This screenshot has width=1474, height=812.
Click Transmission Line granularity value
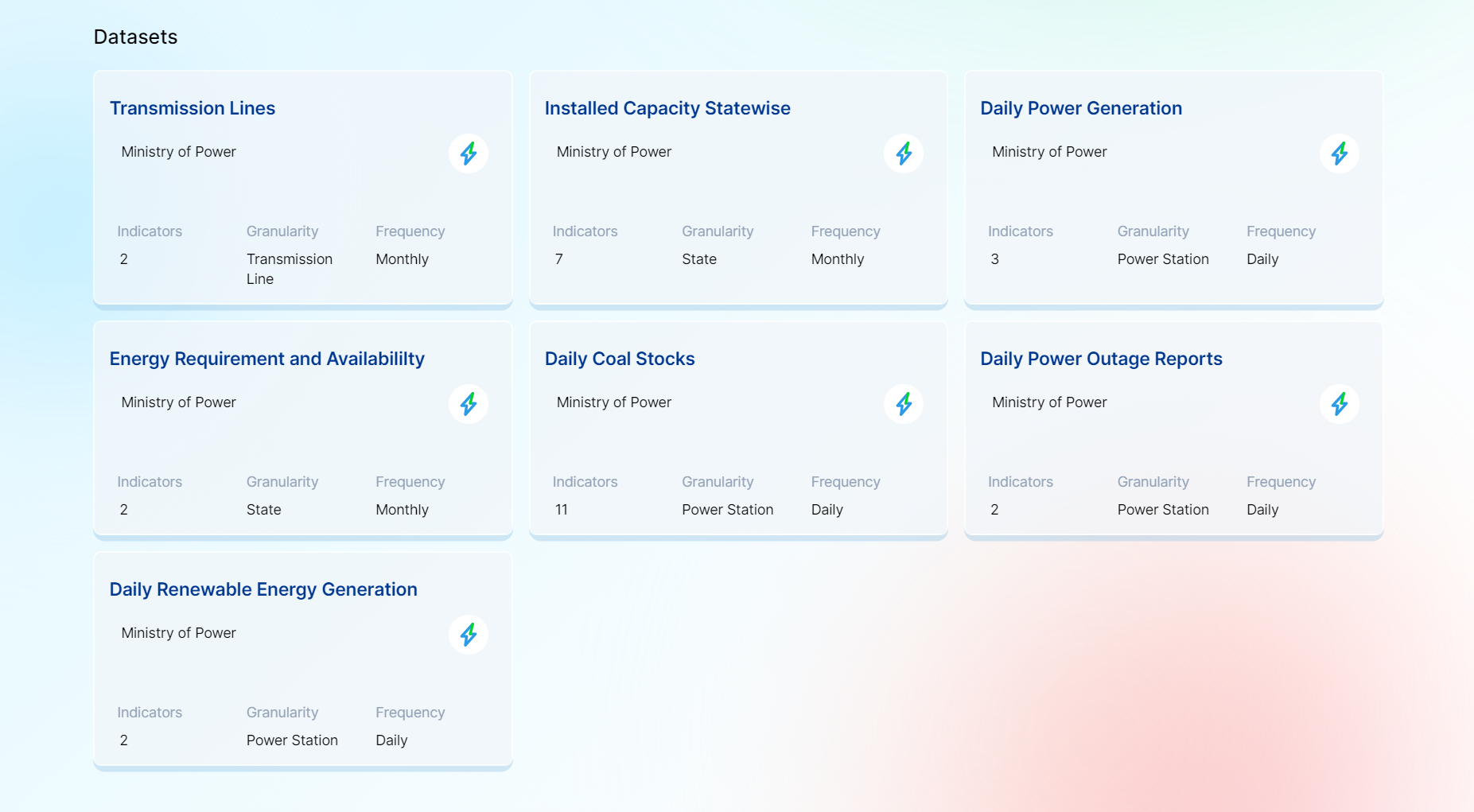click(289, 269)
